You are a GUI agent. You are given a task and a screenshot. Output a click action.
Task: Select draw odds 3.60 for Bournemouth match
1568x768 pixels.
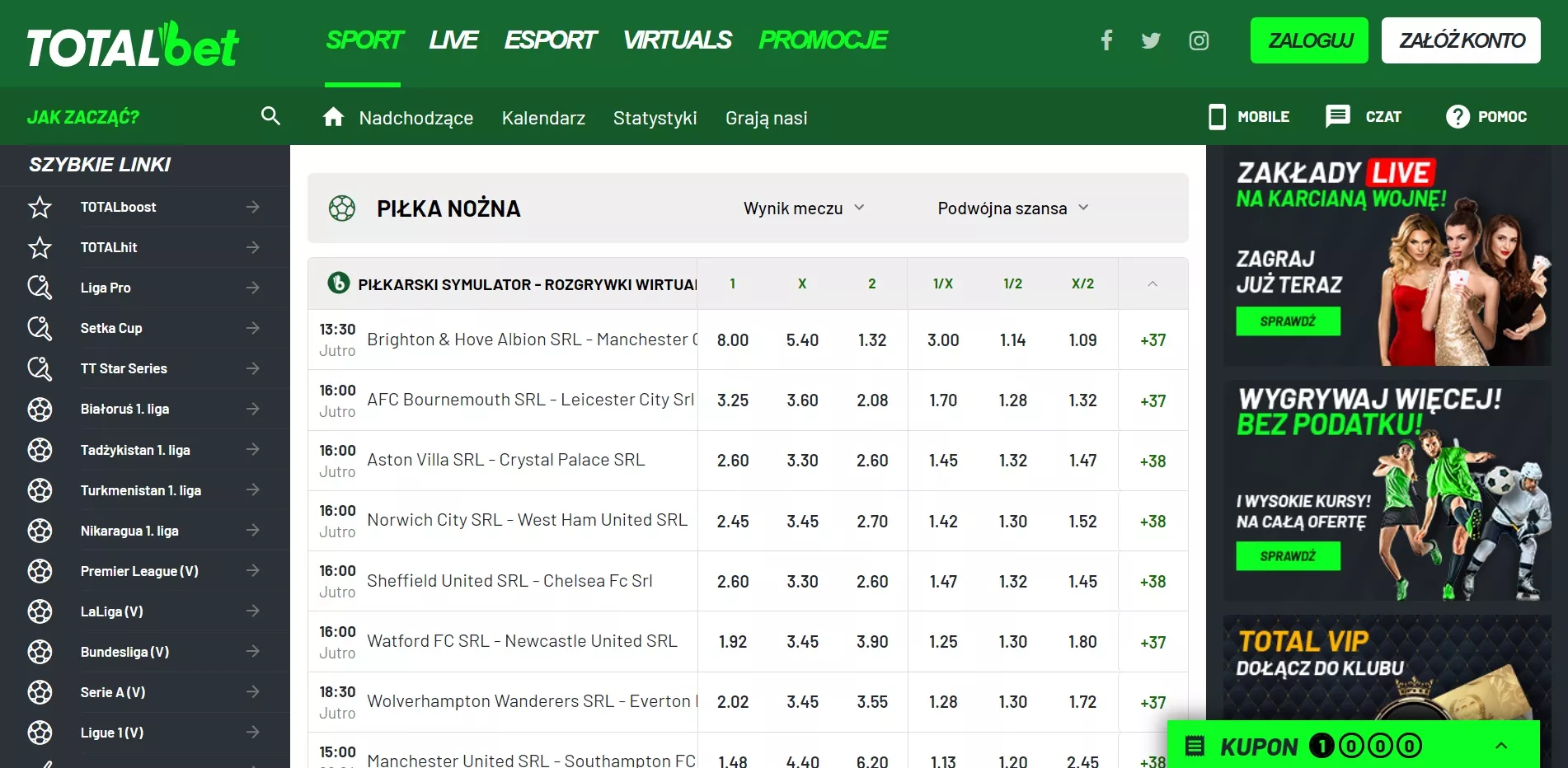point(802,400)
